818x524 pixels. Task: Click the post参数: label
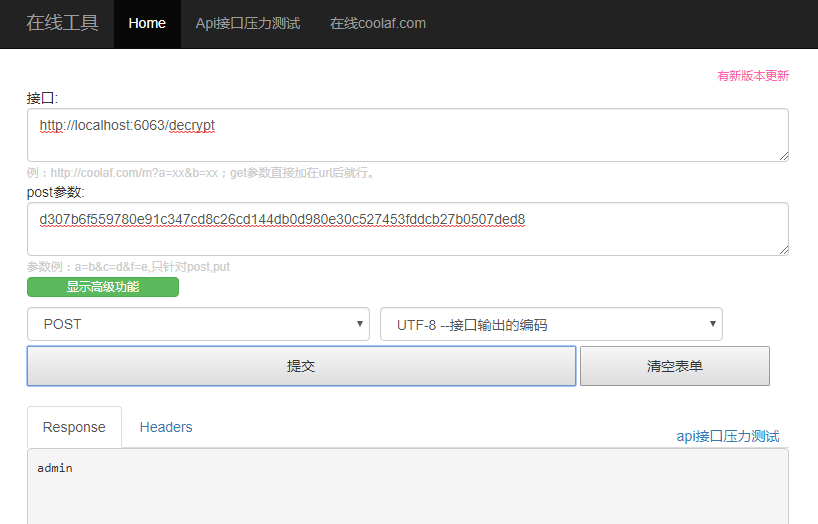[55, 193]
